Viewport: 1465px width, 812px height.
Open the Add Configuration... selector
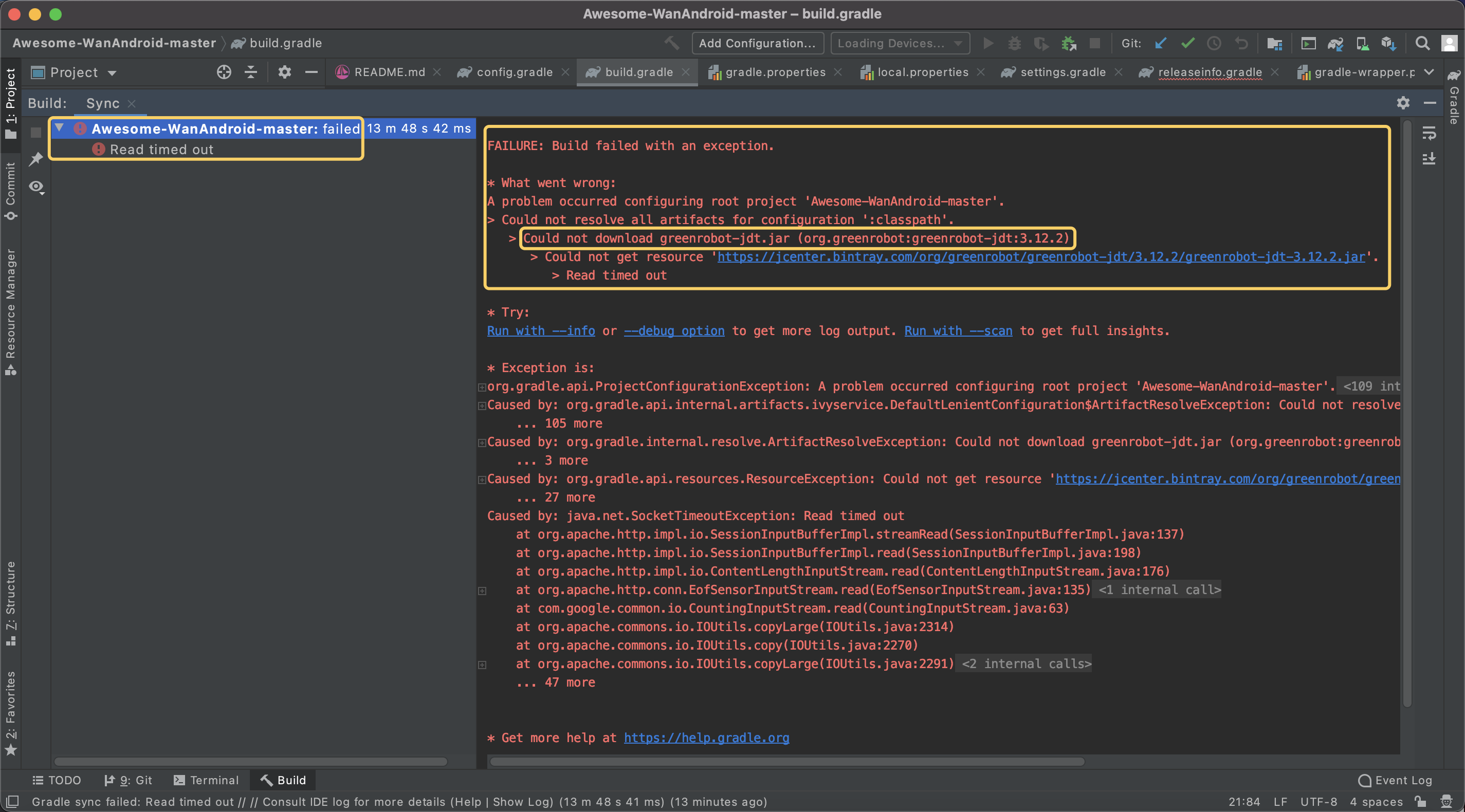(x=758, y=43)
